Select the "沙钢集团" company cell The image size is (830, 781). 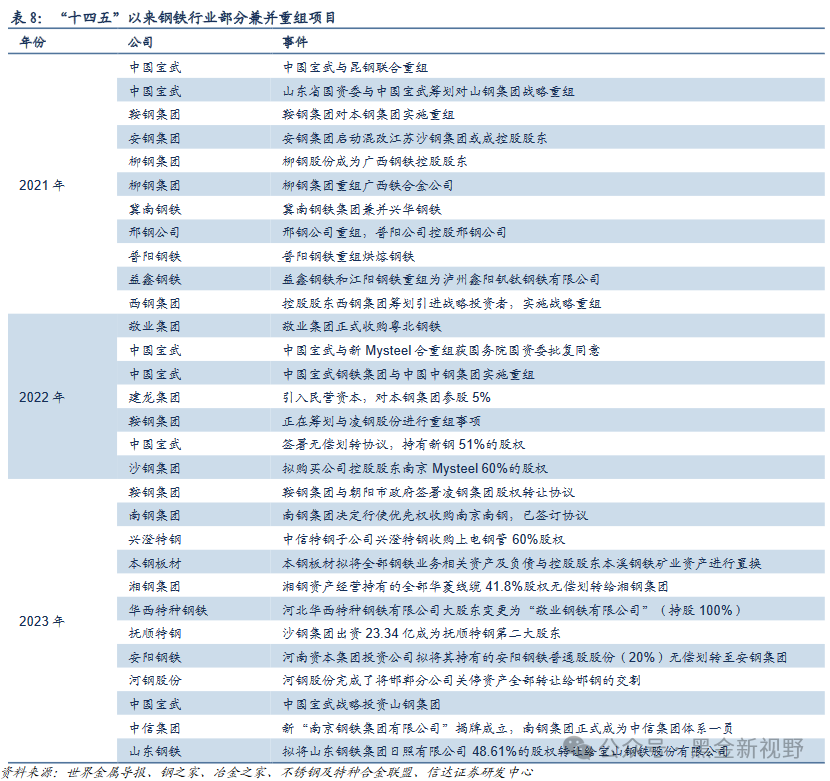click(x=155, y=468)
